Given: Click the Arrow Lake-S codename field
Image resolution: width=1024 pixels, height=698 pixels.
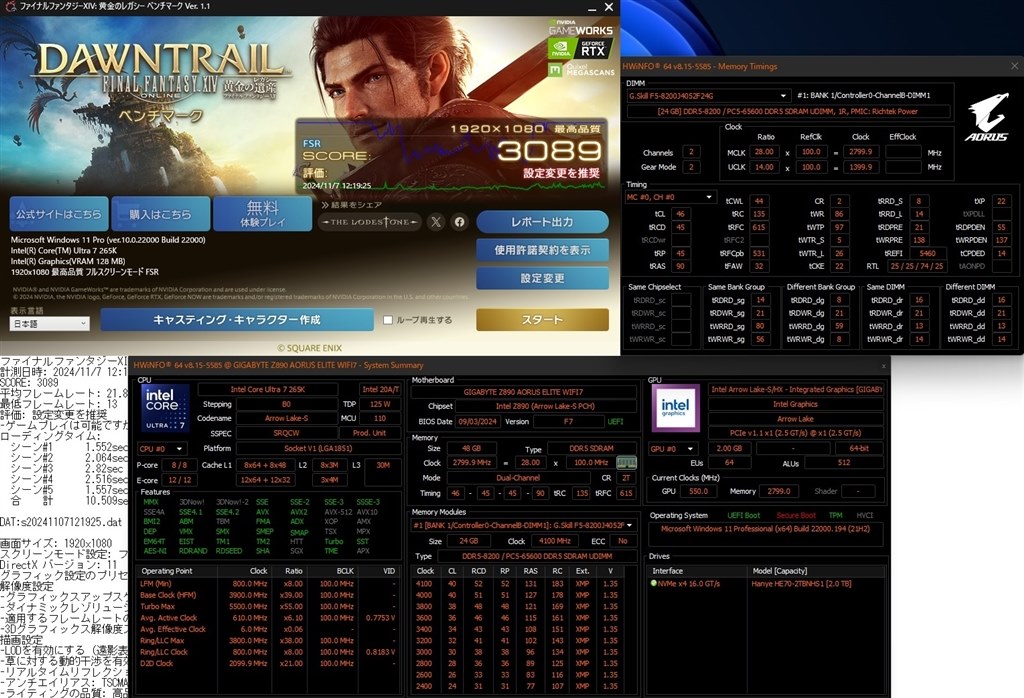Looking at the screenshot, I should [x=286, y=419].
